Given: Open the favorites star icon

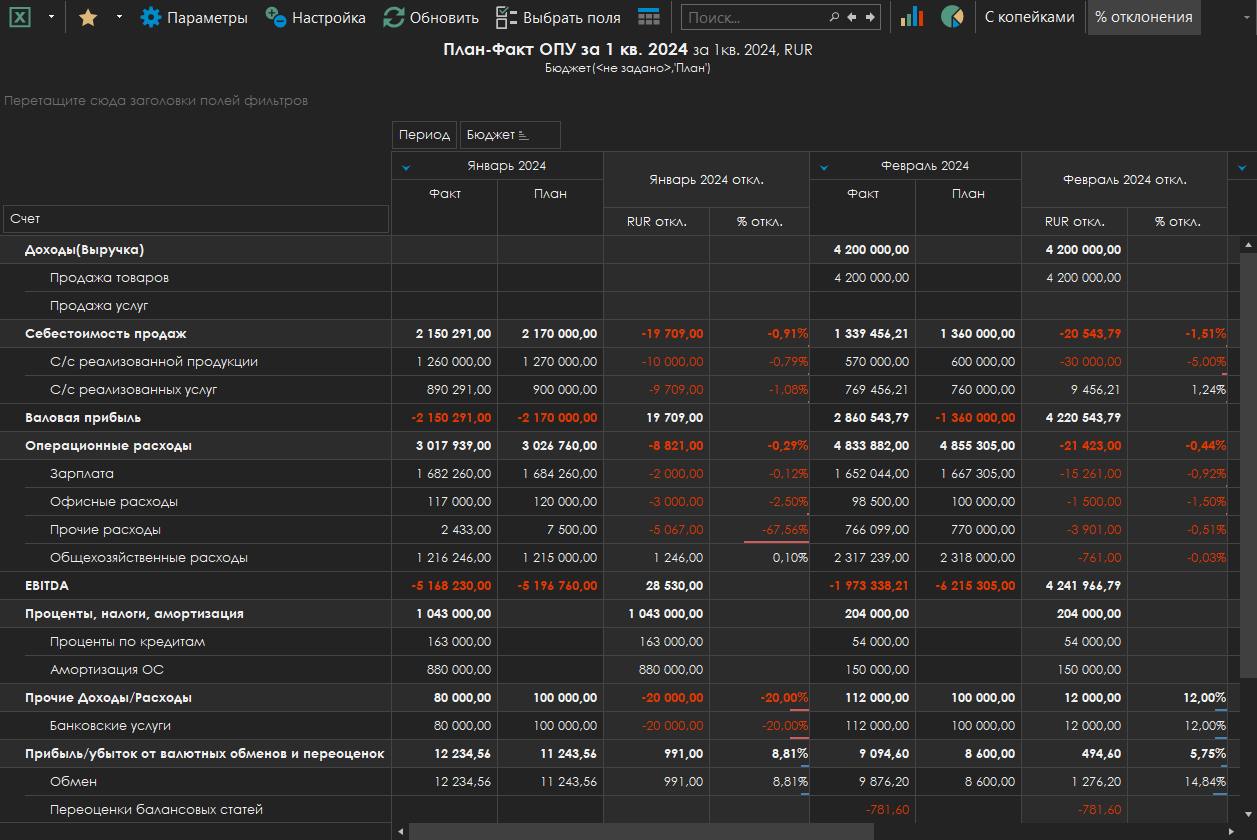Looking at the screenshot, I should coord(88,17).
